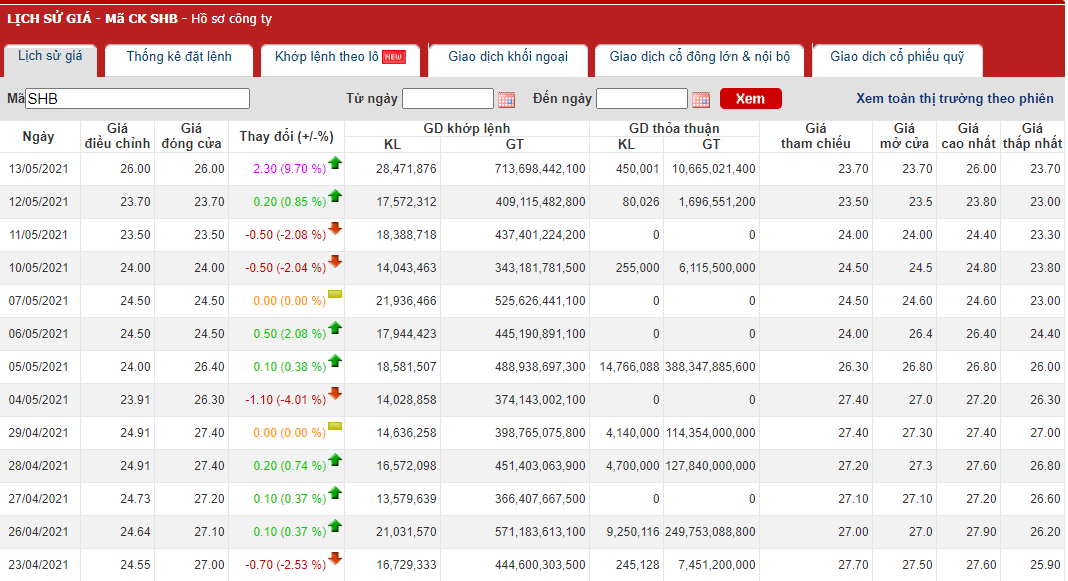
Task: Open calendar picker for Từ ngày
Action: pos(506,99)
